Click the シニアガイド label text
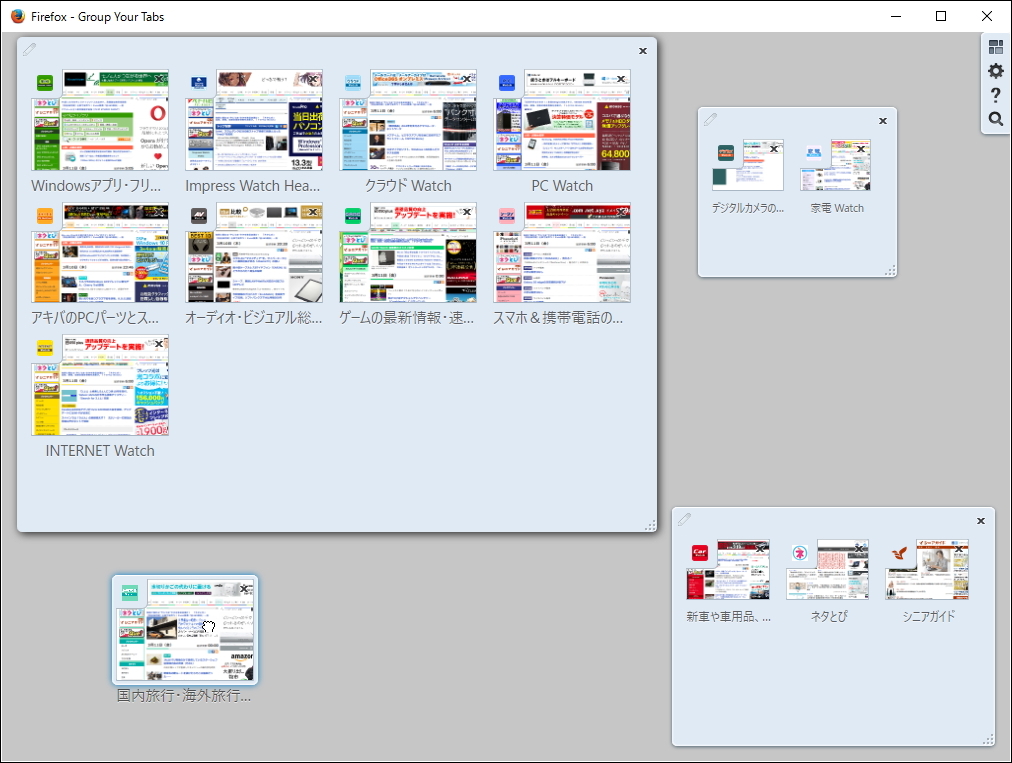The width and height of the screenshot is (1012, 763). point(928,616)
